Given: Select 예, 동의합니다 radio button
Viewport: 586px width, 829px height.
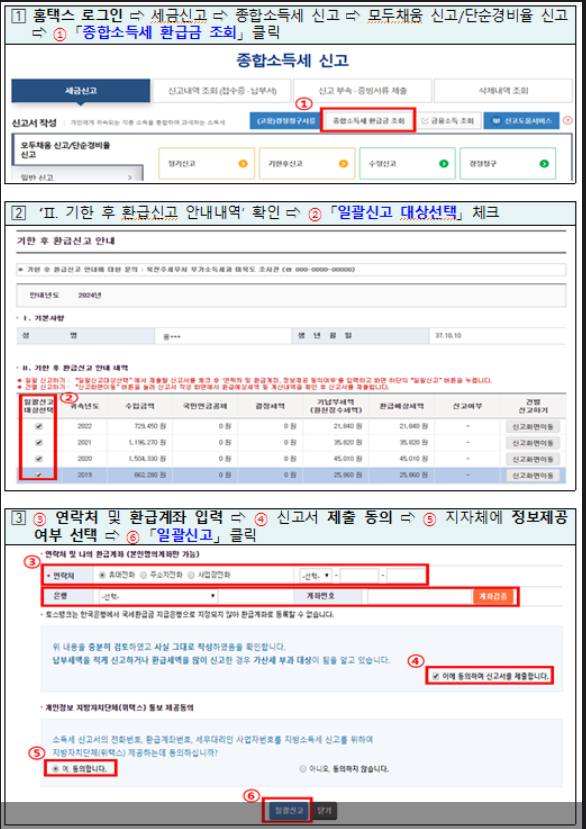Looking at the screenshot, I should coord(56,768).
